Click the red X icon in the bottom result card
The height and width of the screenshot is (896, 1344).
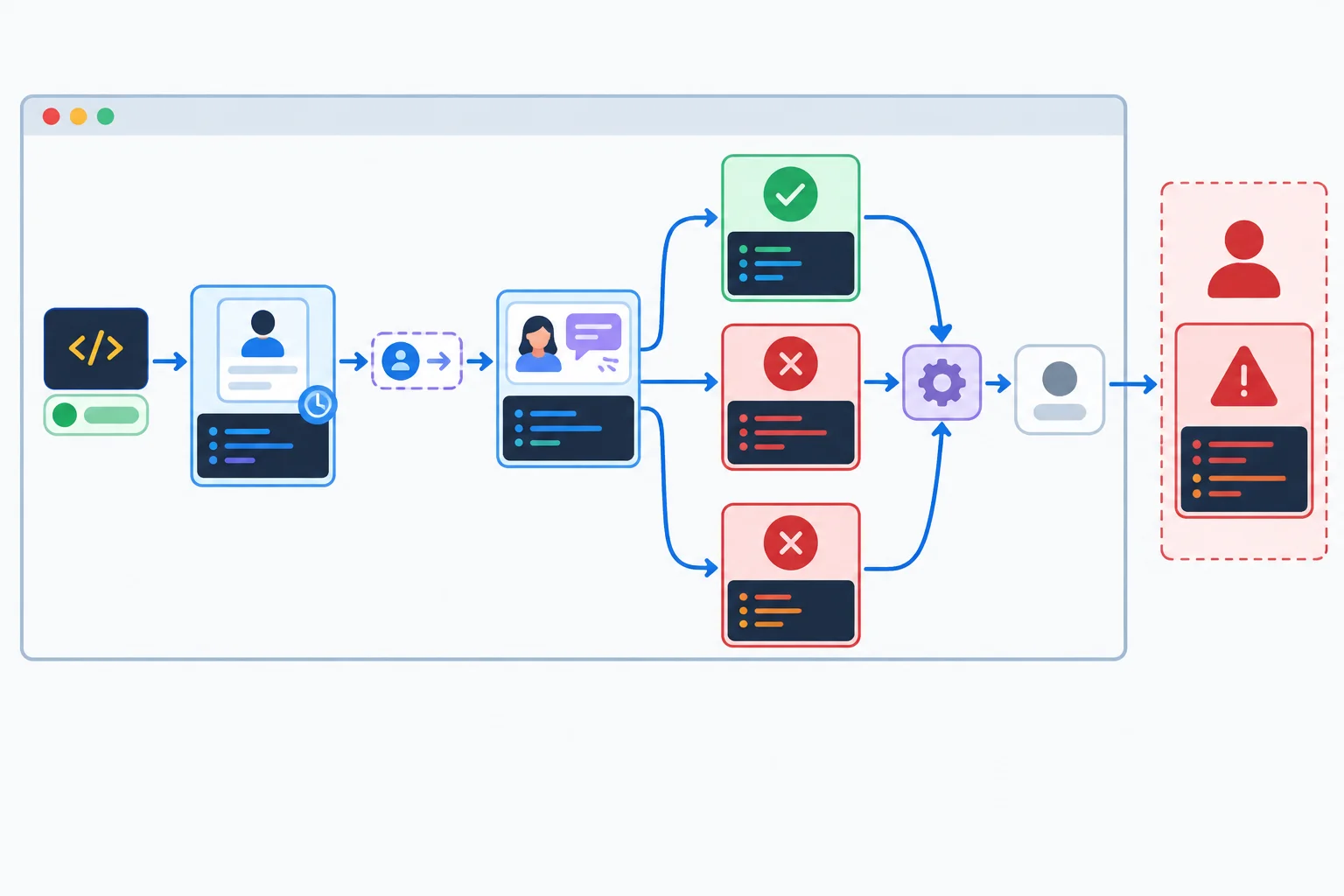(x=790, y=543)
